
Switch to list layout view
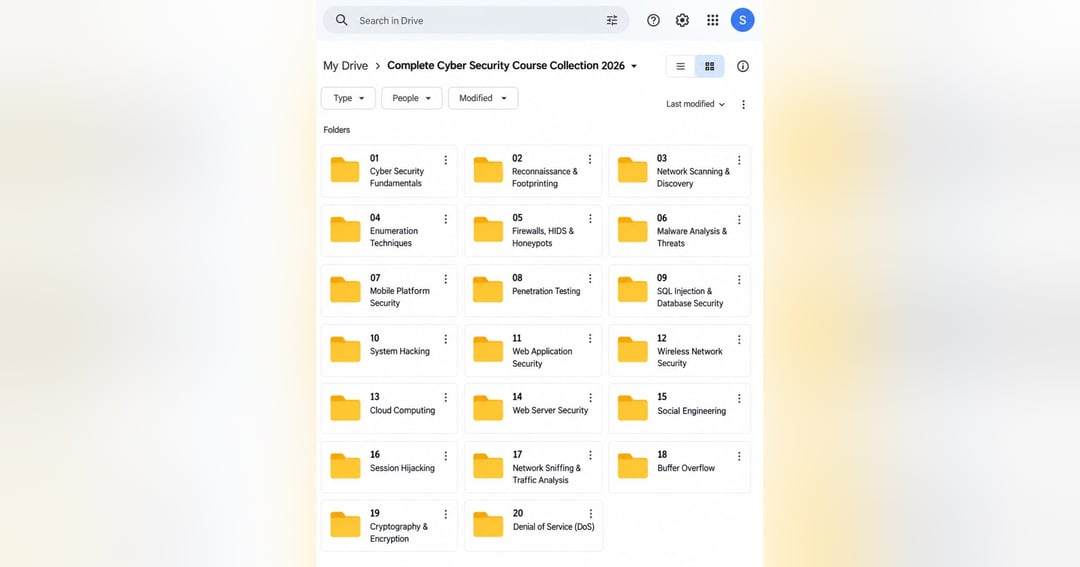(x=681, y=66)
